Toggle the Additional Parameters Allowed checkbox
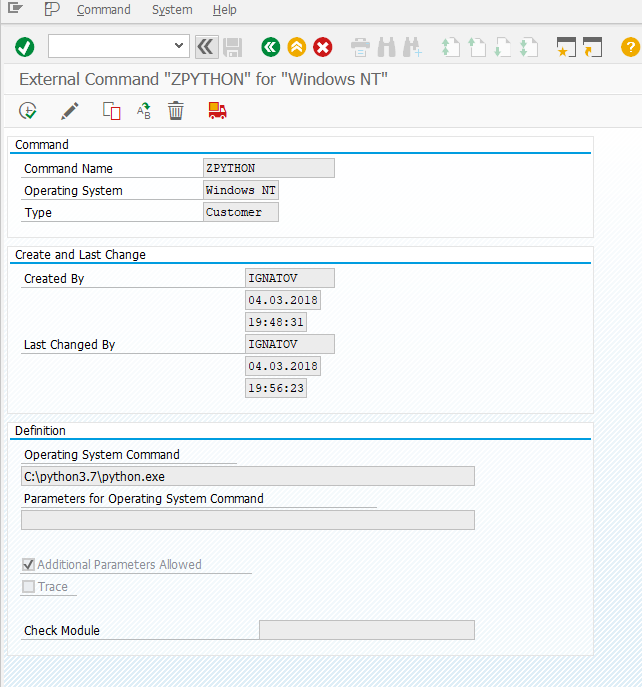Viewport: 642px width, 687px height. 28,564
